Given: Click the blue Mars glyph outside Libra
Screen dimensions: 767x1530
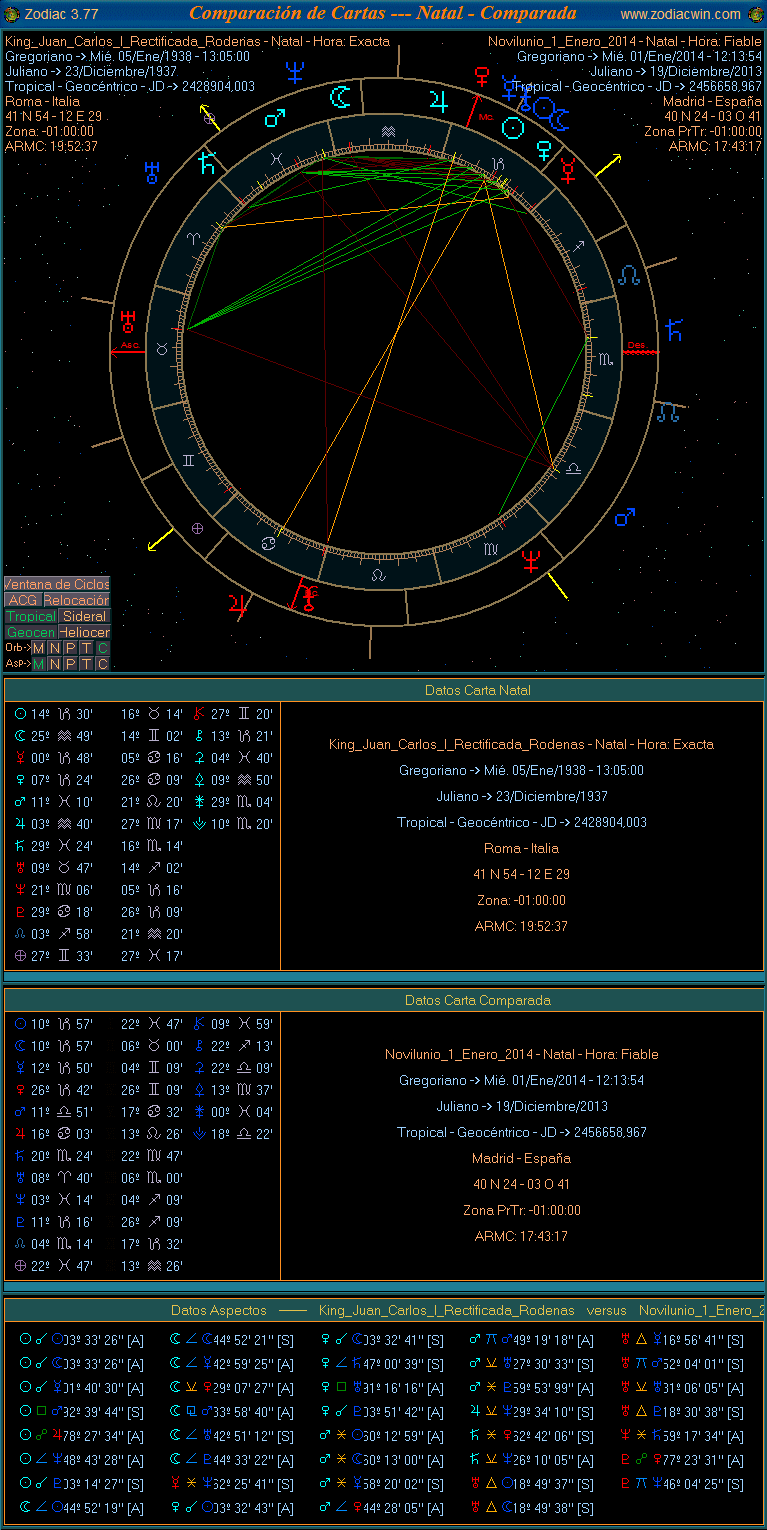Looking at the screenshot, I should 626,517.
